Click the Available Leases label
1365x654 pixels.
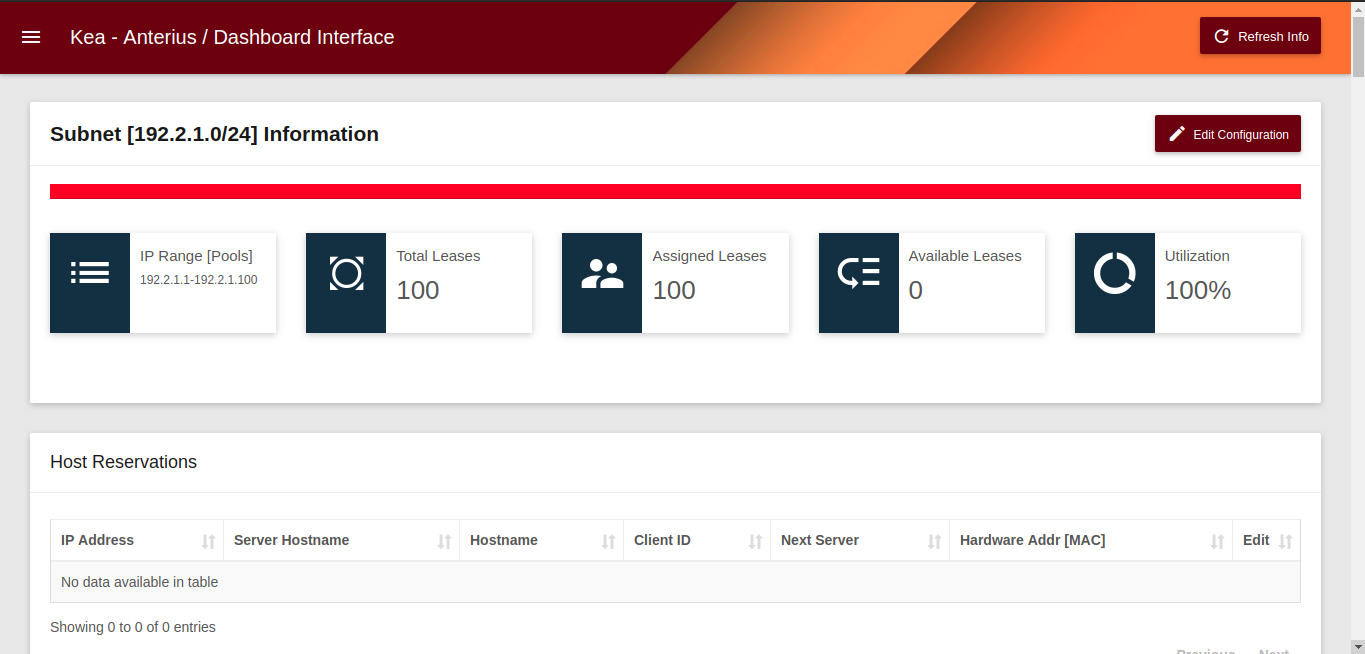(965, 256)
